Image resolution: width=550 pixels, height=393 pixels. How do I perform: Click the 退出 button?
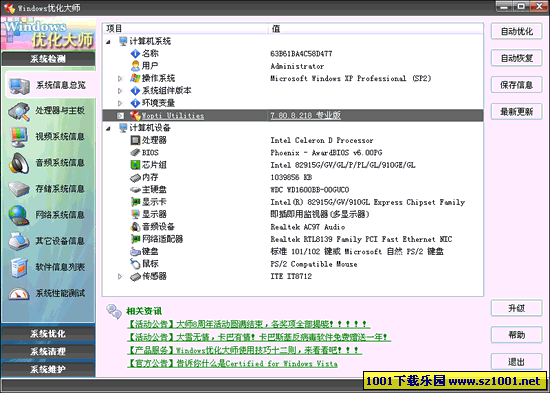point(516,362)
